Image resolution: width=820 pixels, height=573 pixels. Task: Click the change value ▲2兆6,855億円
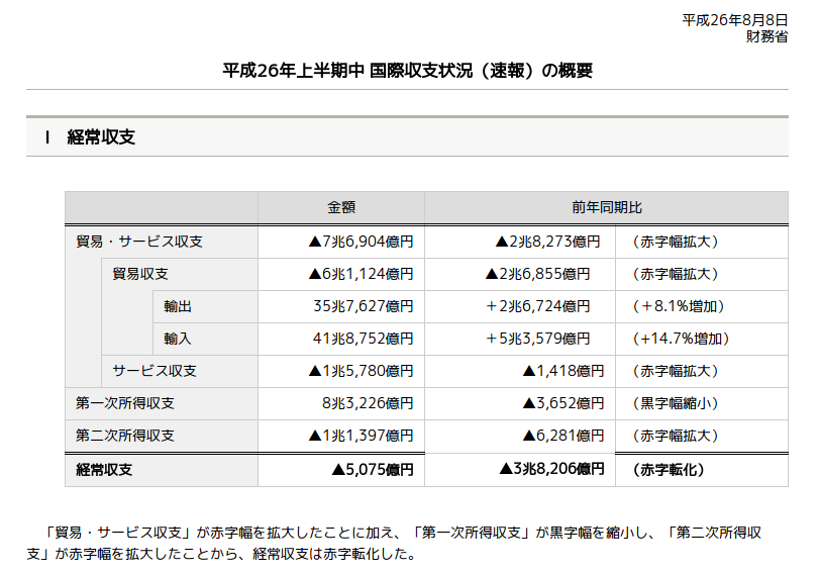click(x=538, y=274)
